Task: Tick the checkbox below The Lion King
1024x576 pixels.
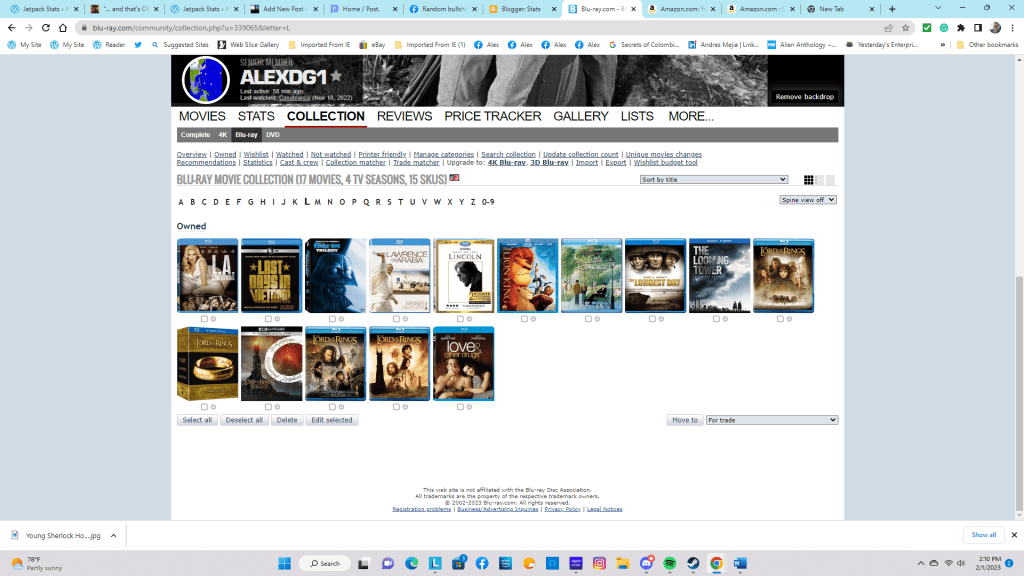Action: [x=524, y=319]
